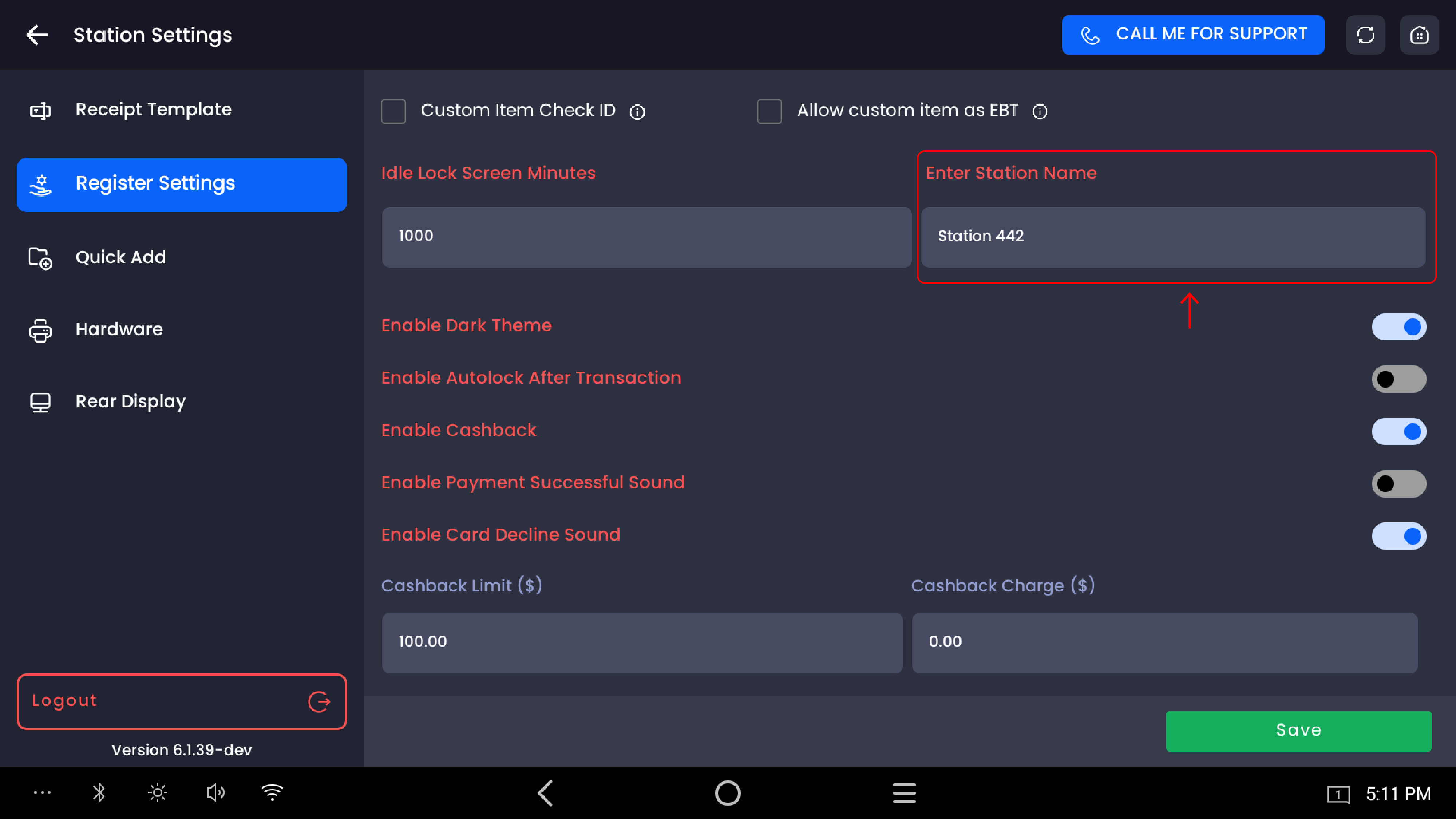Click the Receipt Template sidebar icon
Screen dimensions: 1456x819
tap(40, 110)
